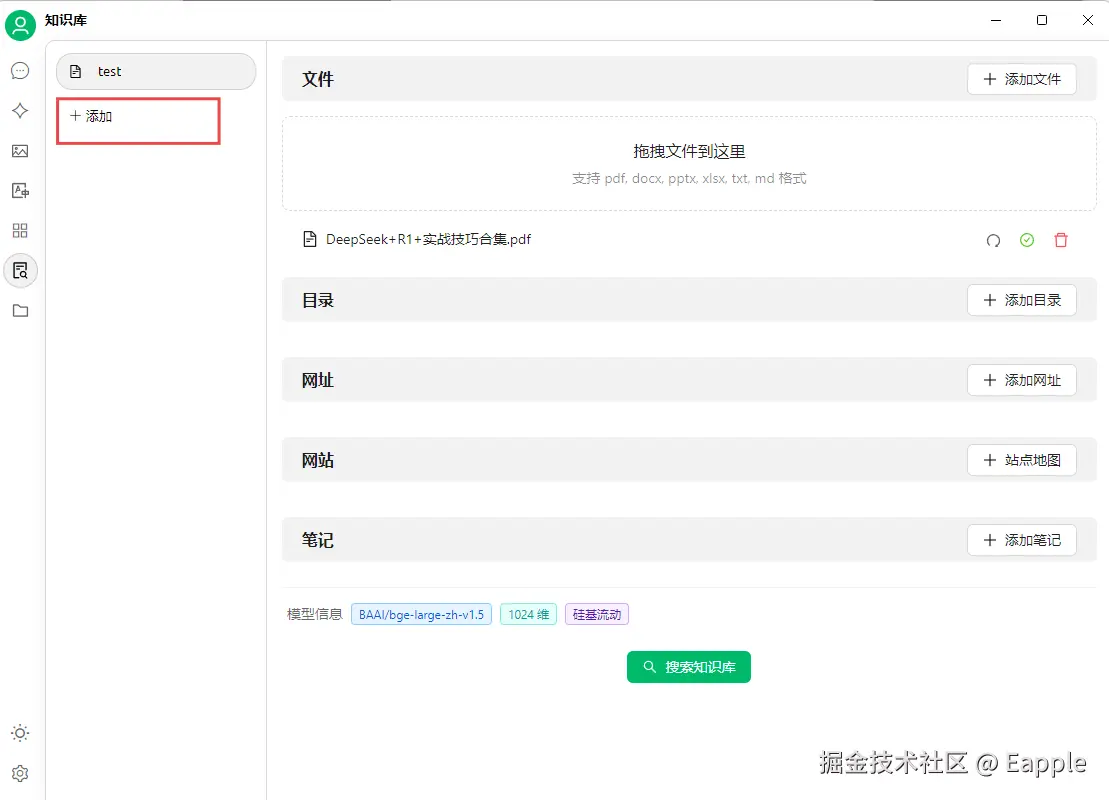Open the translate sidebar icon
Viewport: 1109px width, 800px height.
(21, 190)
